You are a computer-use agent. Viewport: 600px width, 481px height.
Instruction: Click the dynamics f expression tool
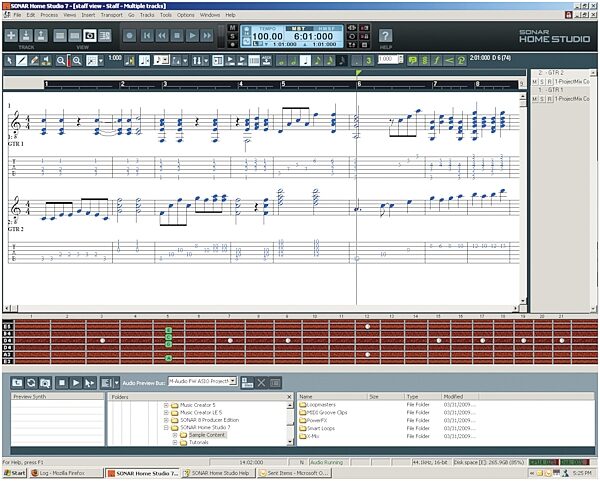click(x=437, y=60)
